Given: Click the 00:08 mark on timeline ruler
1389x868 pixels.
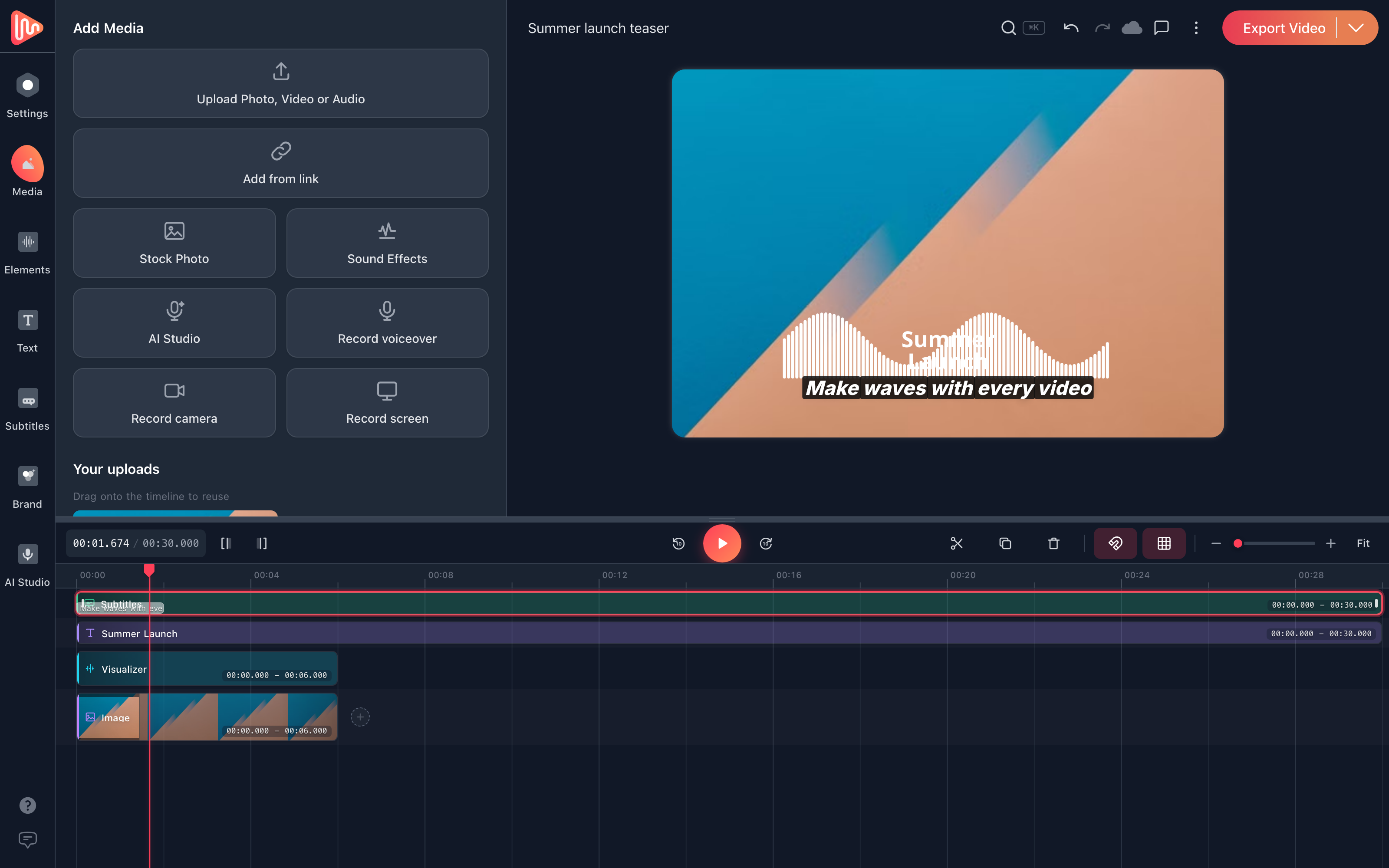Looking at the screenshot, I should [440, 575].
